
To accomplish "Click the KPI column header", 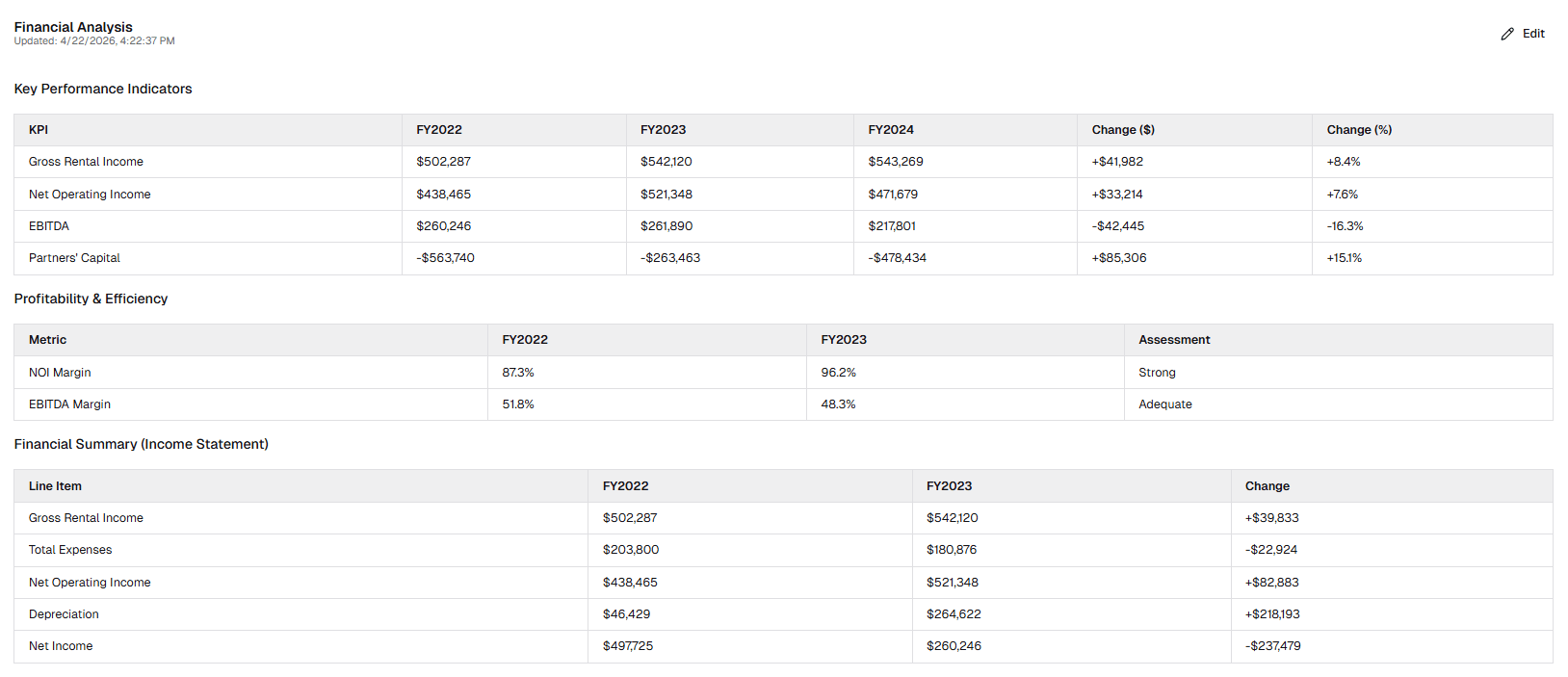I will [x=39, y=130].
